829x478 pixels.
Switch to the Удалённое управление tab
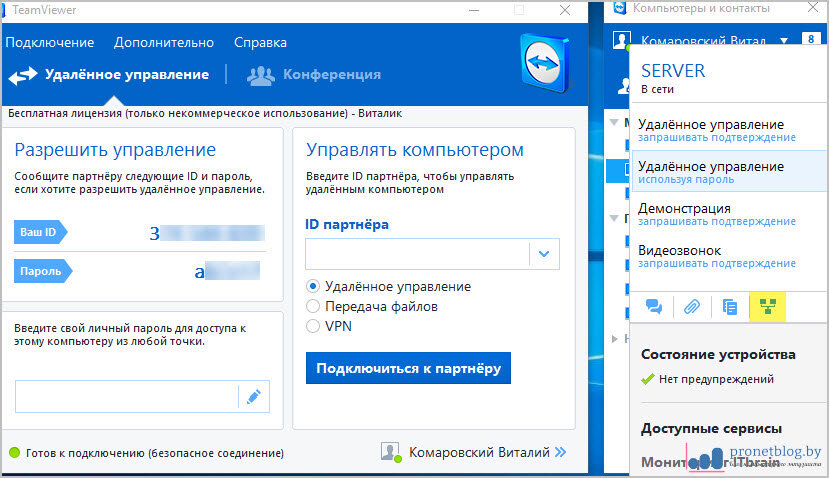click(126, 75)
